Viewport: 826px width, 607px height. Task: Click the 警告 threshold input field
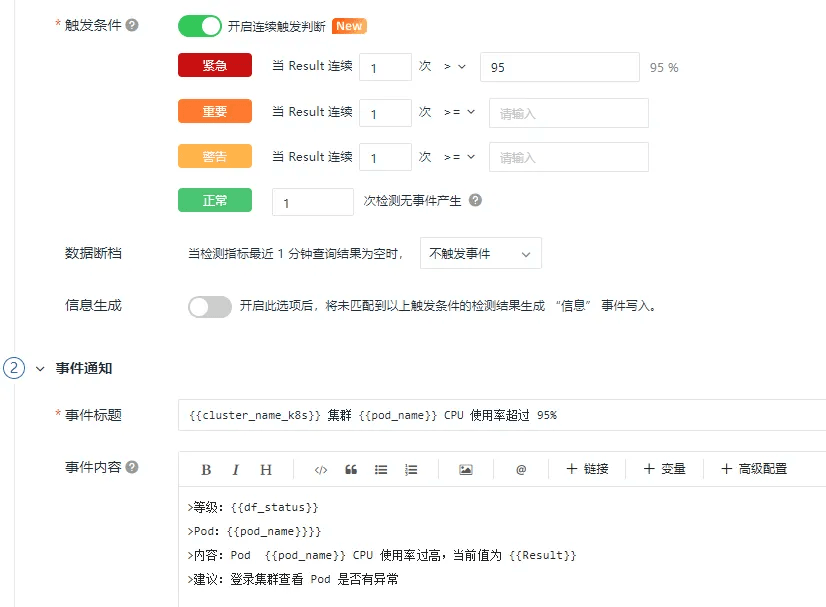pos(568,157)
